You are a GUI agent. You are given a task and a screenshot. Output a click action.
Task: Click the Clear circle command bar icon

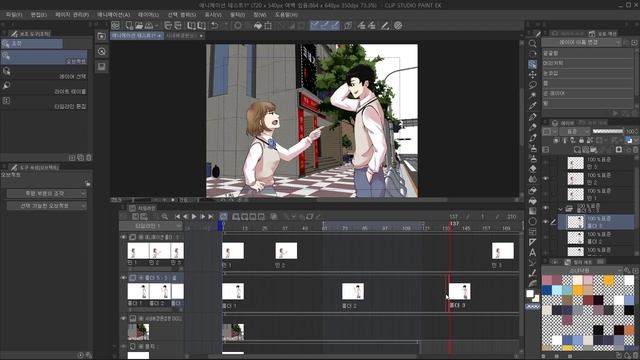click(x=238, y=25)
